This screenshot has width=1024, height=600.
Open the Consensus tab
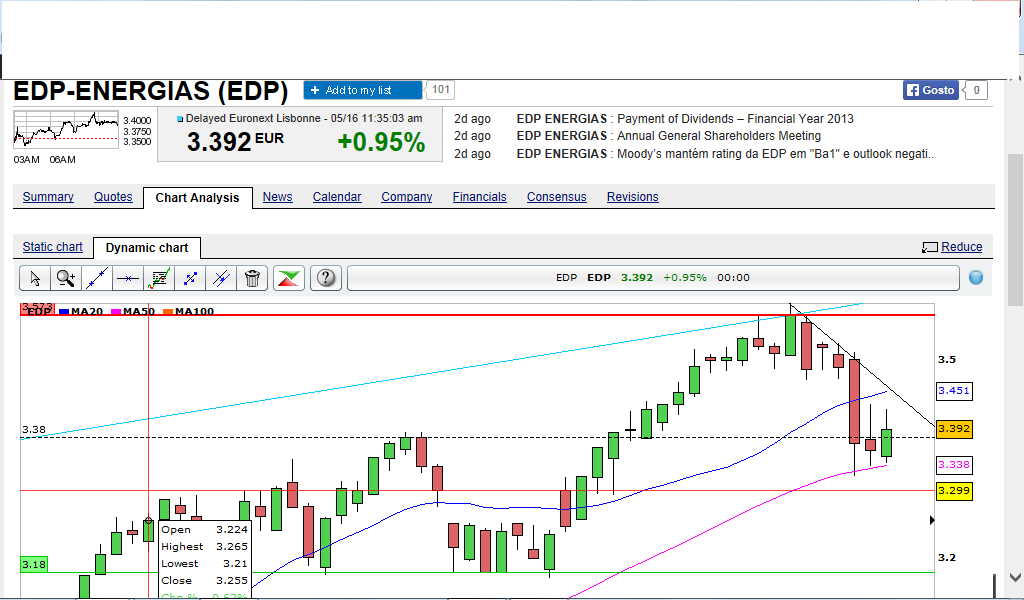click(556, 197)
